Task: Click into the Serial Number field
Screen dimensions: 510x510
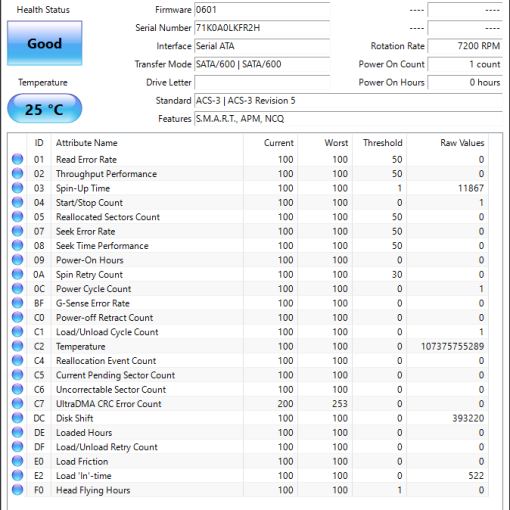Action: (x=262, y=28)
